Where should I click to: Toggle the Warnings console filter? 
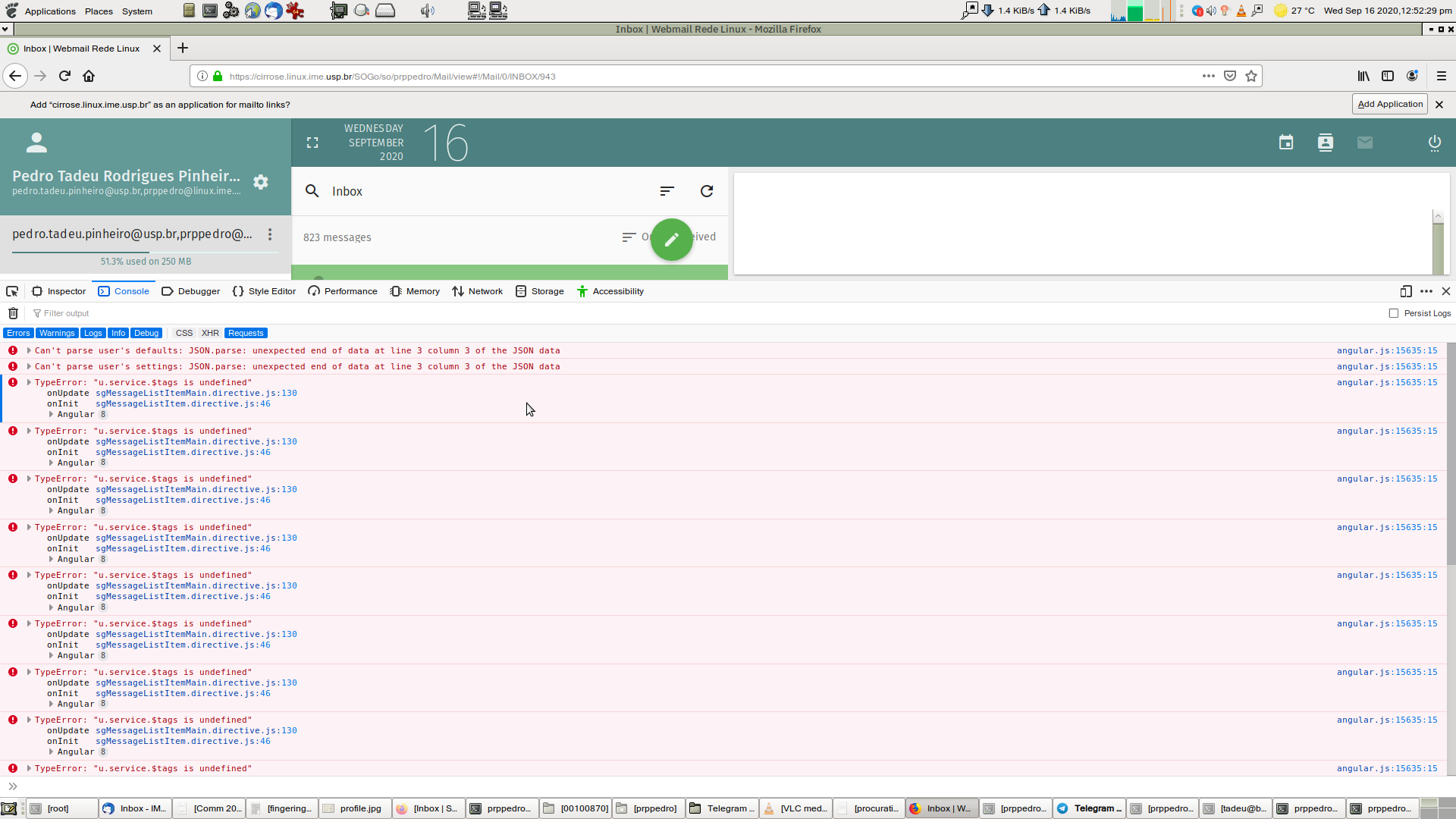pos(57,333)
